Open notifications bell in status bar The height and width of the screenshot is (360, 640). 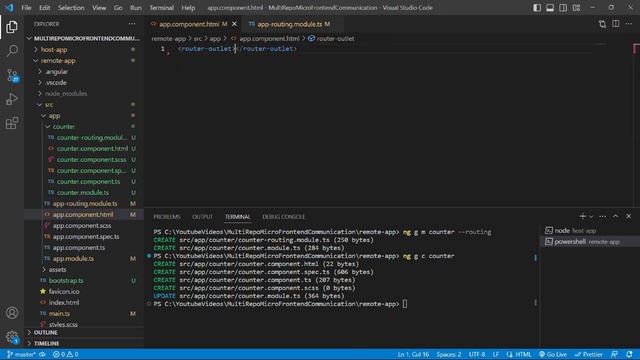[629, 354]
